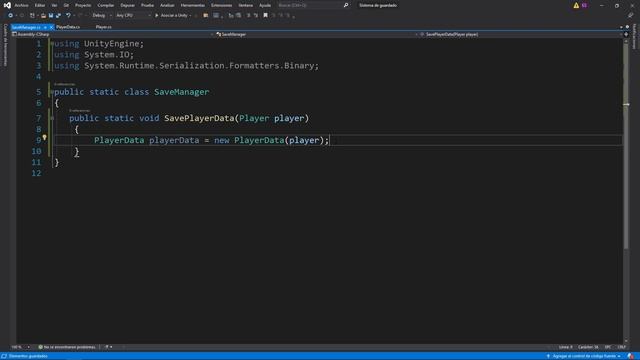The height and width of the screenshot is (360, 640).
Task: Click the new project toolbar icon
Action: coord(32,16)
